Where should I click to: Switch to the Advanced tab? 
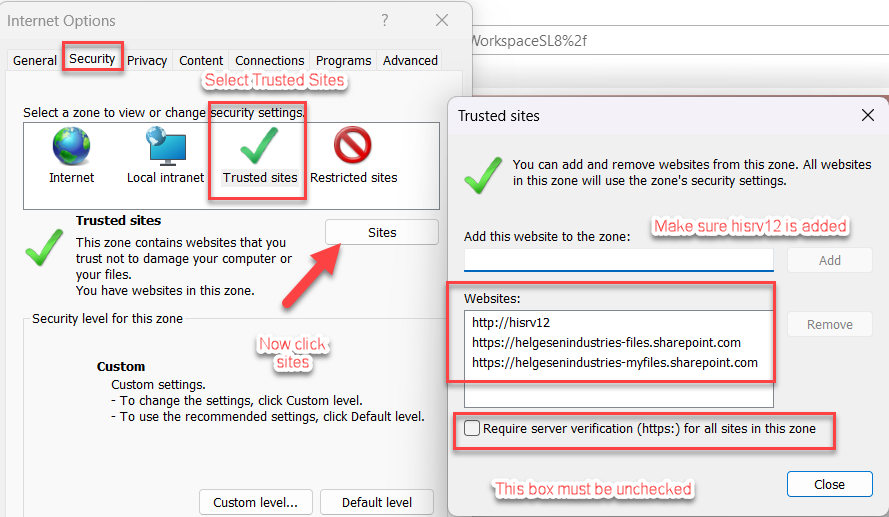point(410,60)
